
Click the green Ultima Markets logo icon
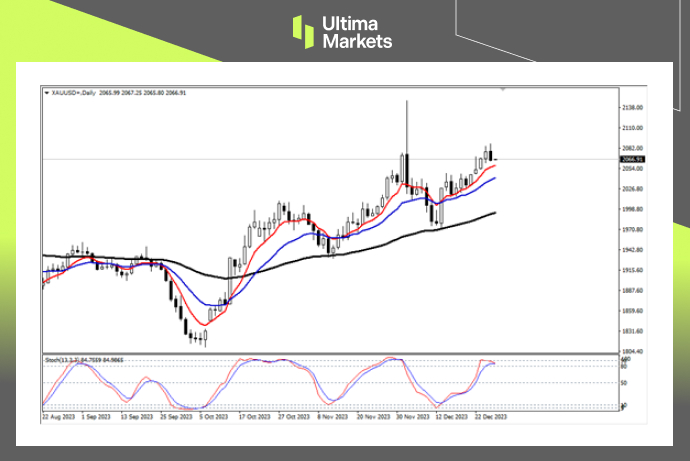302,31
